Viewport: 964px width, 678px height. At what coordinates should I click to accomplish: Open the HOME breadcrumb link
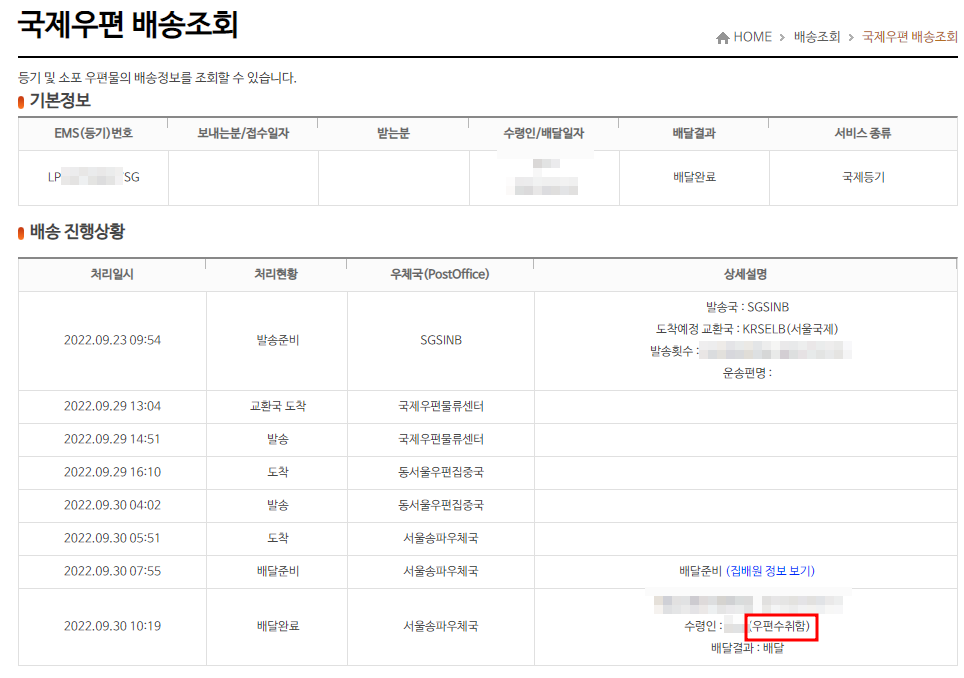[x=752, y=37]
